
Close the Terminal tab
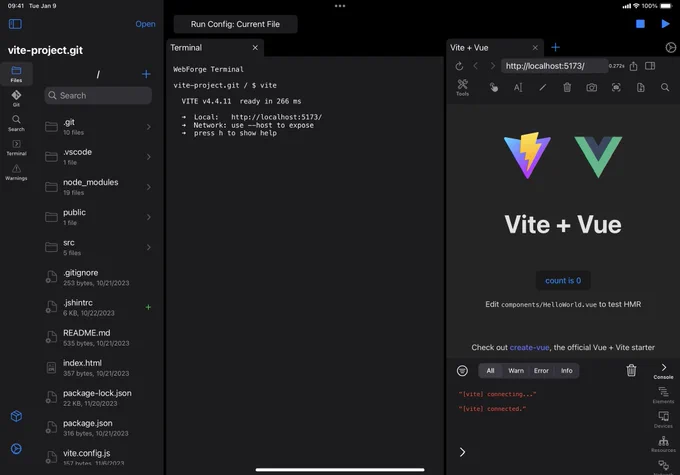click(255, 47)
